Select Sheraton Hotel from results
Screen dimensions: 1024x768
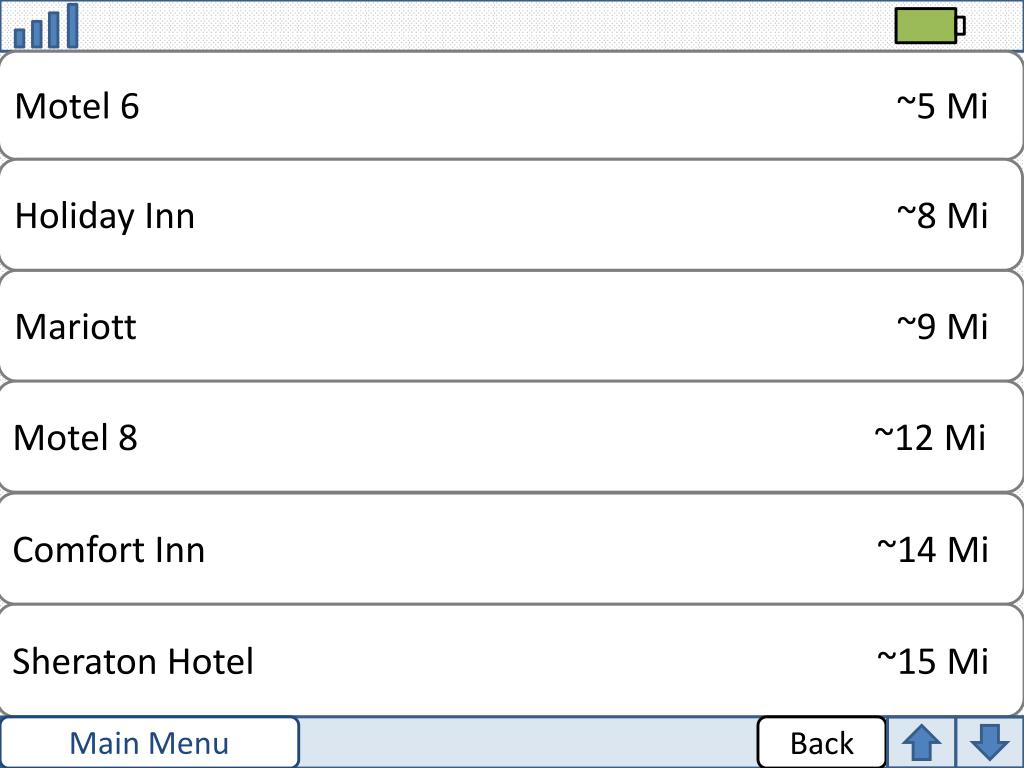tap(511, 660)
